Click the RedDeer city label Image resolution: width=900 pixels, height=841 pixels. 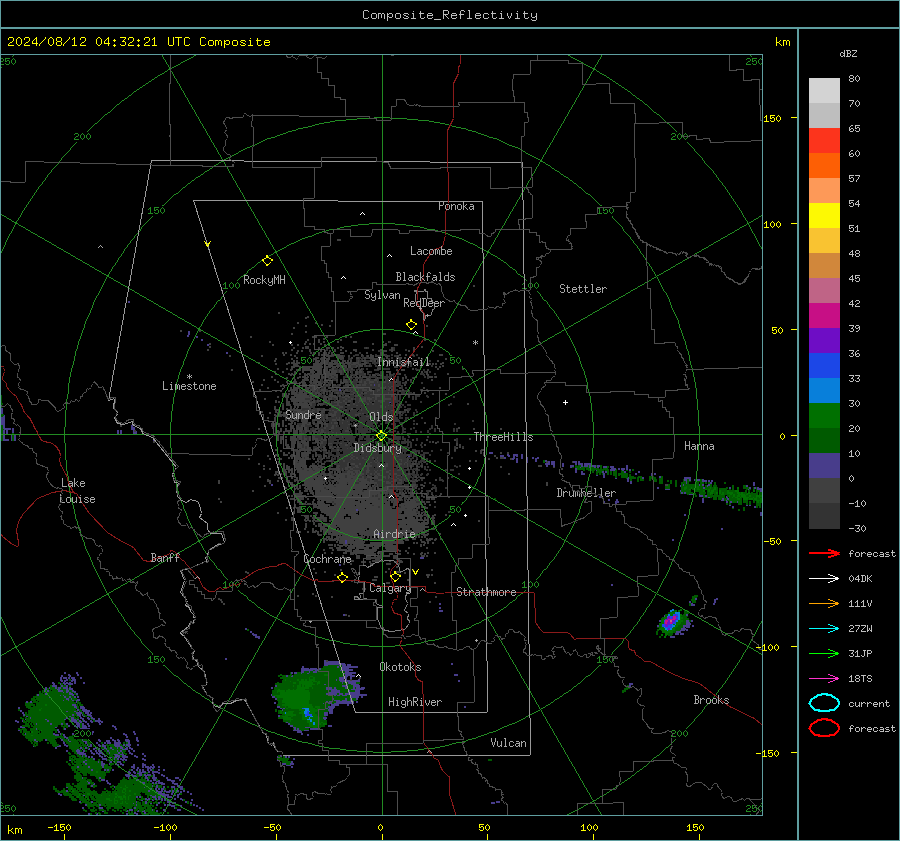click(424, 303)
